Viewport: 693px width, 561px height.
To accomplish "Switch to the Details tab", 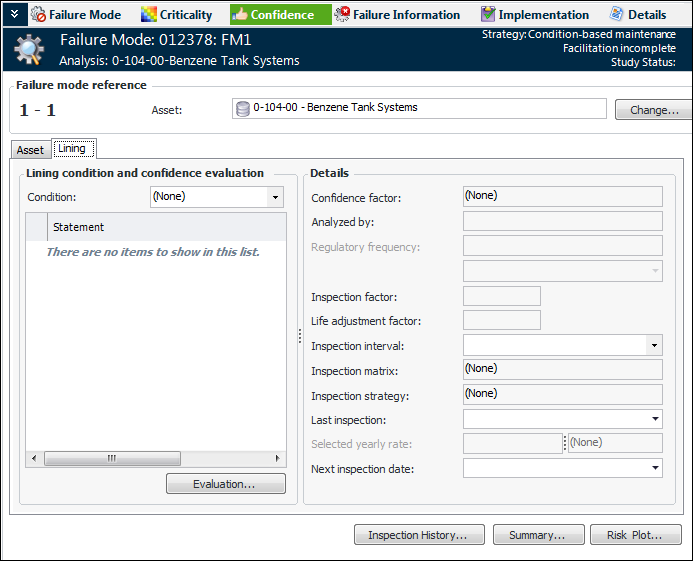I will coord(638,15).
